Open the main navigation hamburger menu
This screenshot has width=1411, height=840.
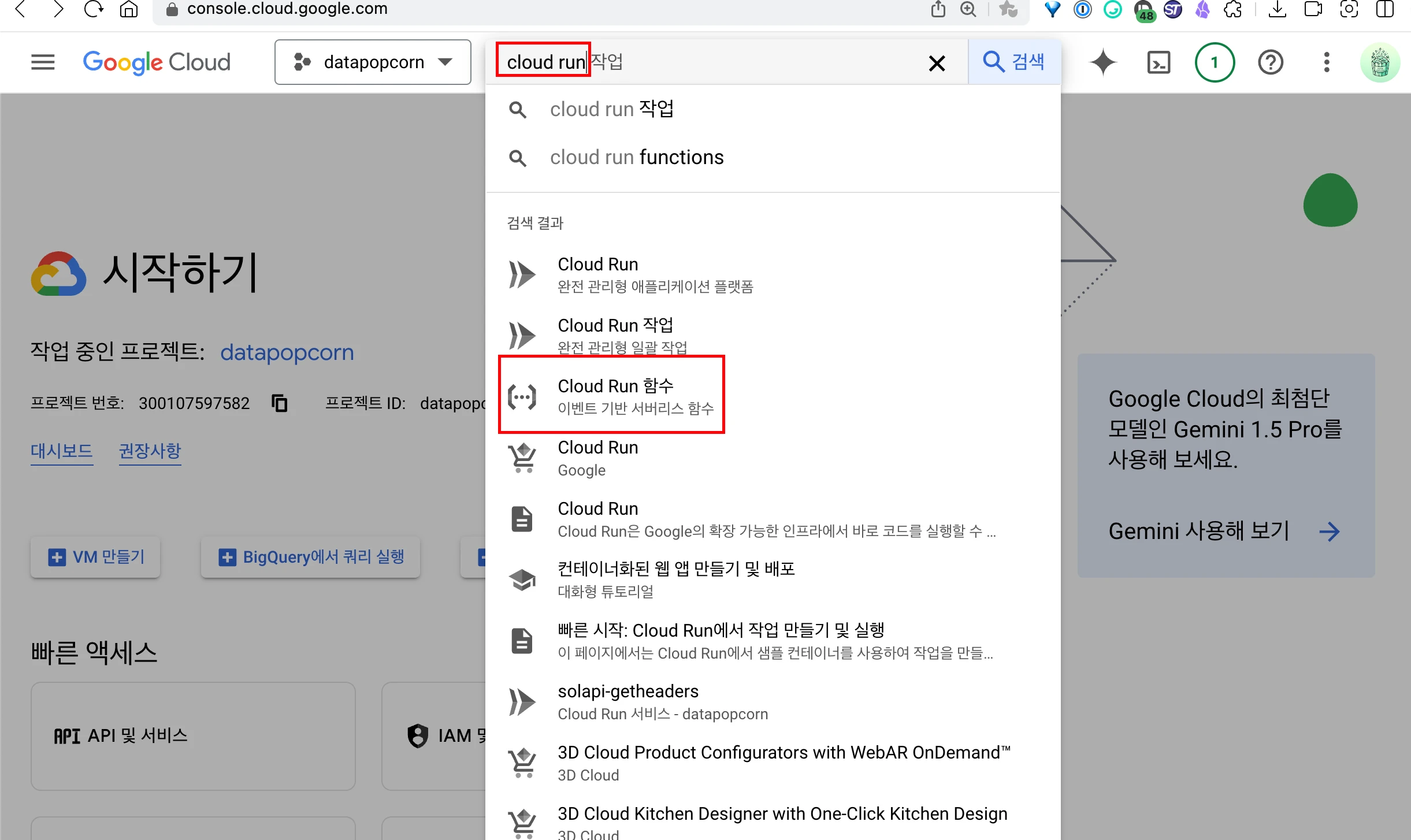click(x=43, y=62)
